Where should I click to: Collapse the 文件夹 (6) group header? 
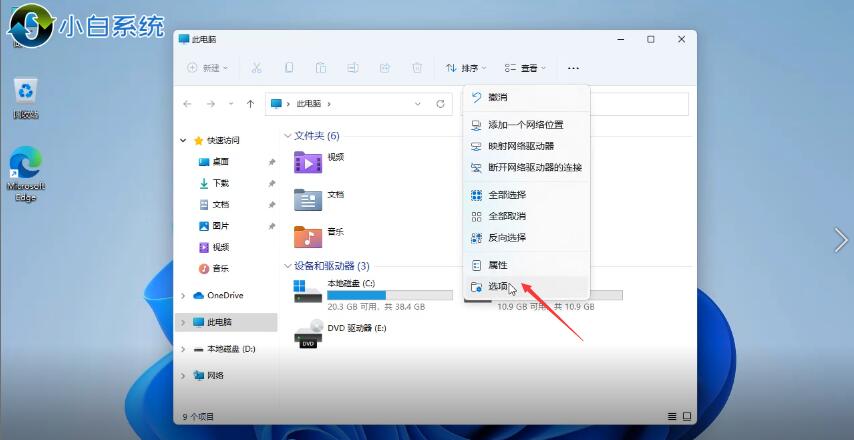288,136
